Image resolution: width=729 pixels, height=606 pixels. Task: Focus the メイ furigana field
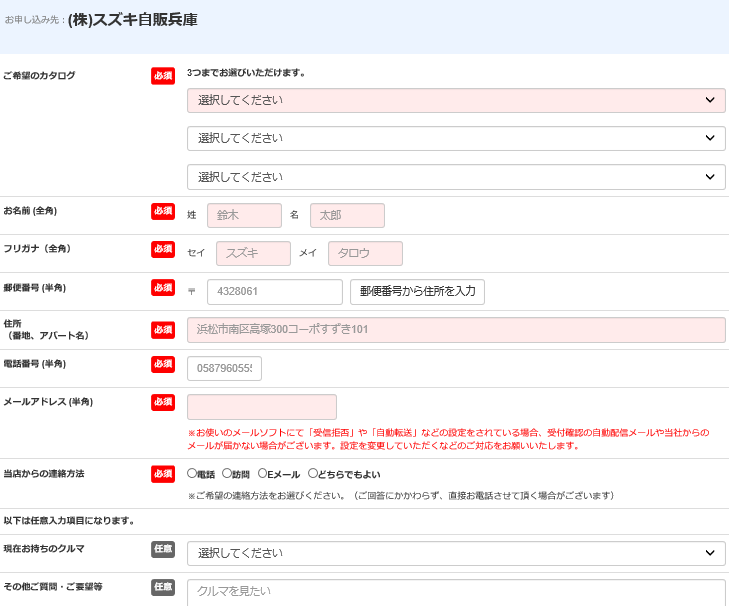click(x=365, y=253)
